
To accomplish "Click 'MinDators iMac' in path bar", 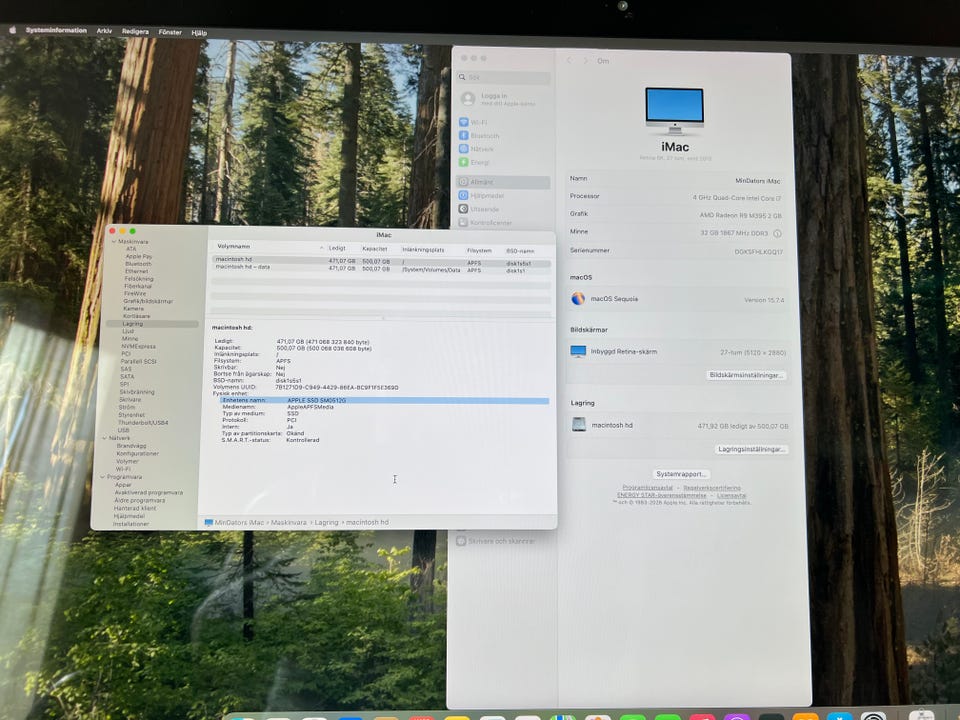I will (239, 522).
